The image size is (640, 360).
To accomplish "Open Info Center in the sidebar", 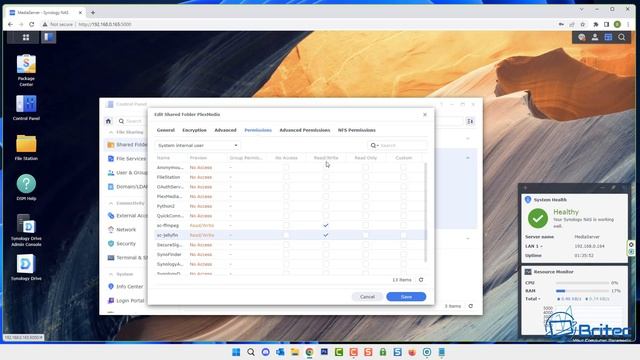I will (x=125, y=287).
